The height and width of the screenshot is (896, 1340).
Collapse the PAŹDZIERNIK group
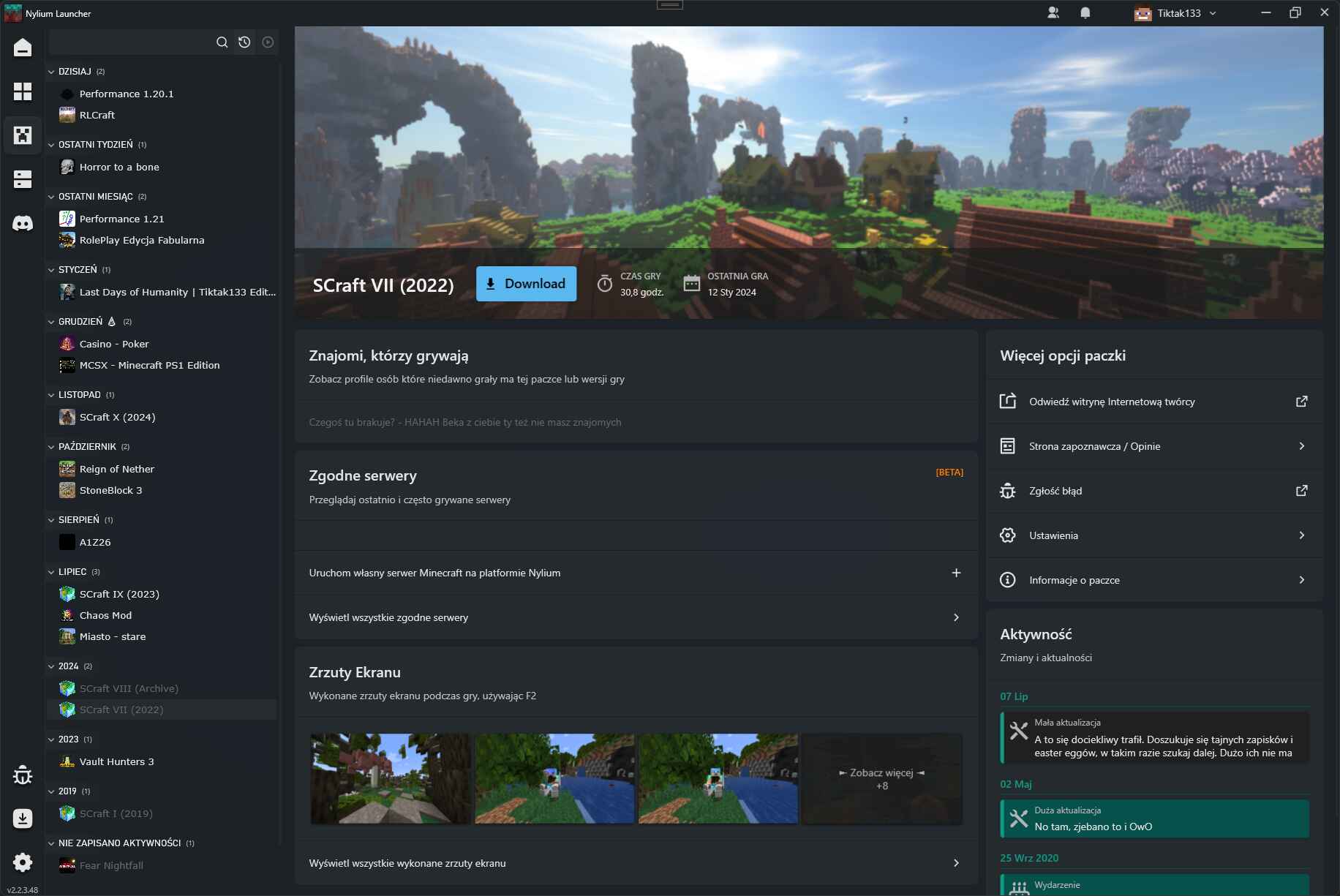point(51,447)
